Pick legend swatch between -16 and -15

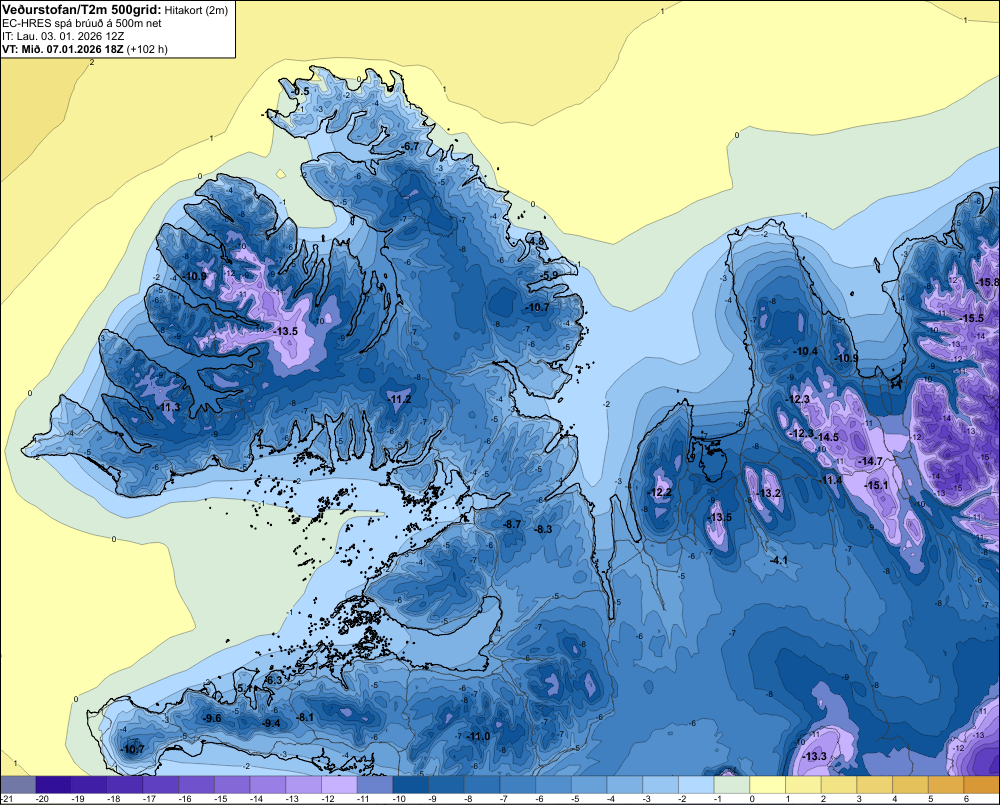coord(196,785)
